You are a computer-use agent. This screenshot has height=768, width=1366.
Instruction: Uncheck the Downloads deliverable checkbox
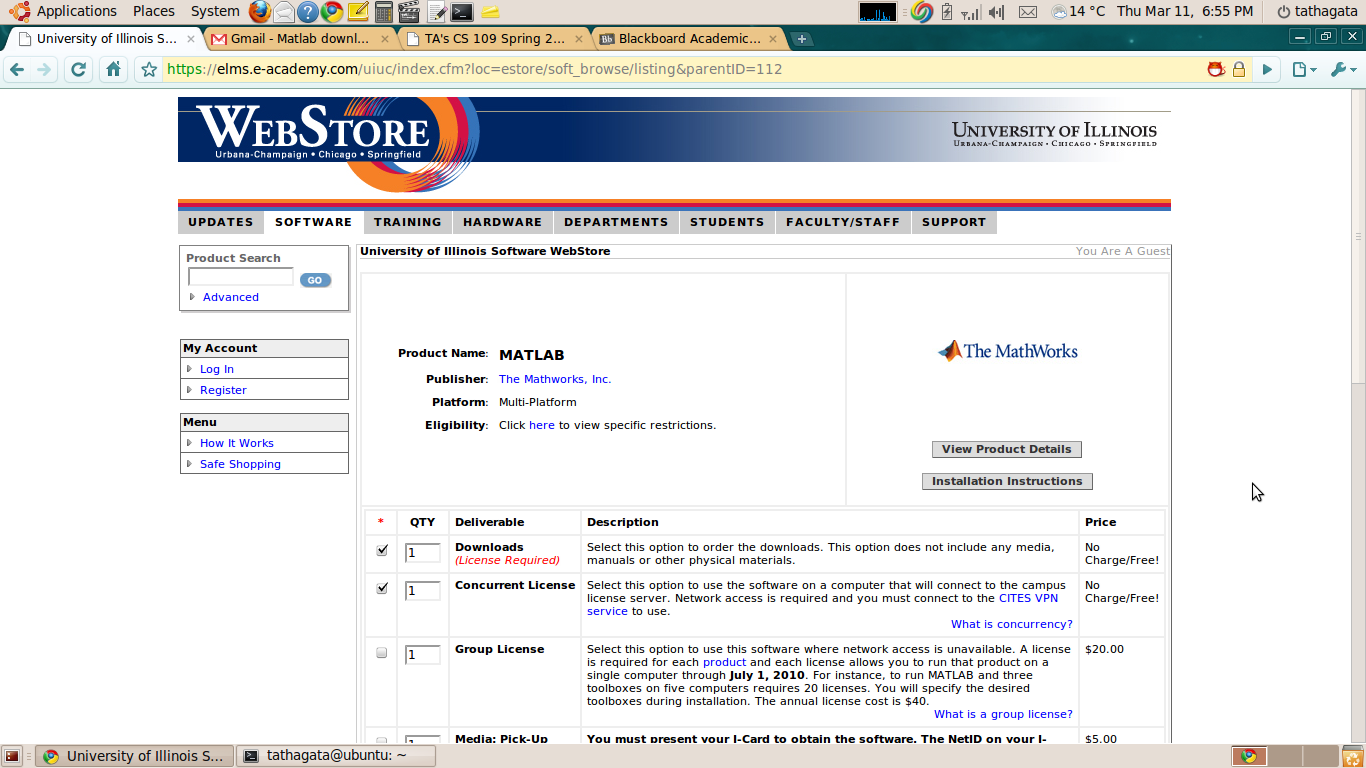382,550
